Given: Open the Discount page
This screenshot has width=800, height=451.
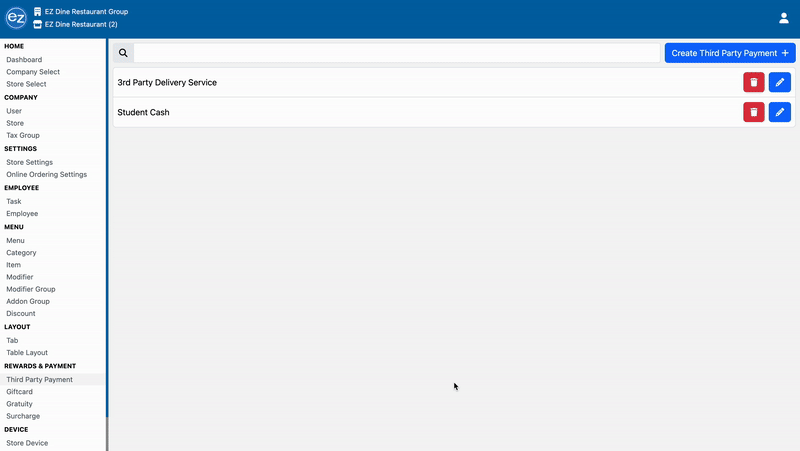Looking at the screenshot, I should (20, 314).
